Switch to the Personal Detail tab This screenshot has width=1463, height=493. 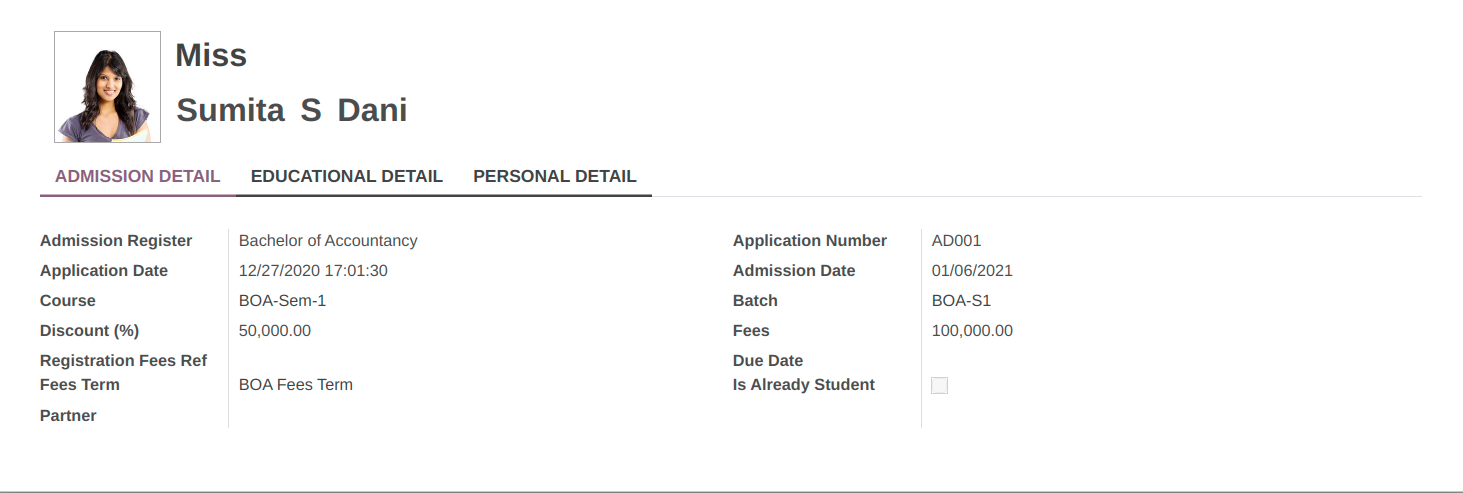click(555, 176)
